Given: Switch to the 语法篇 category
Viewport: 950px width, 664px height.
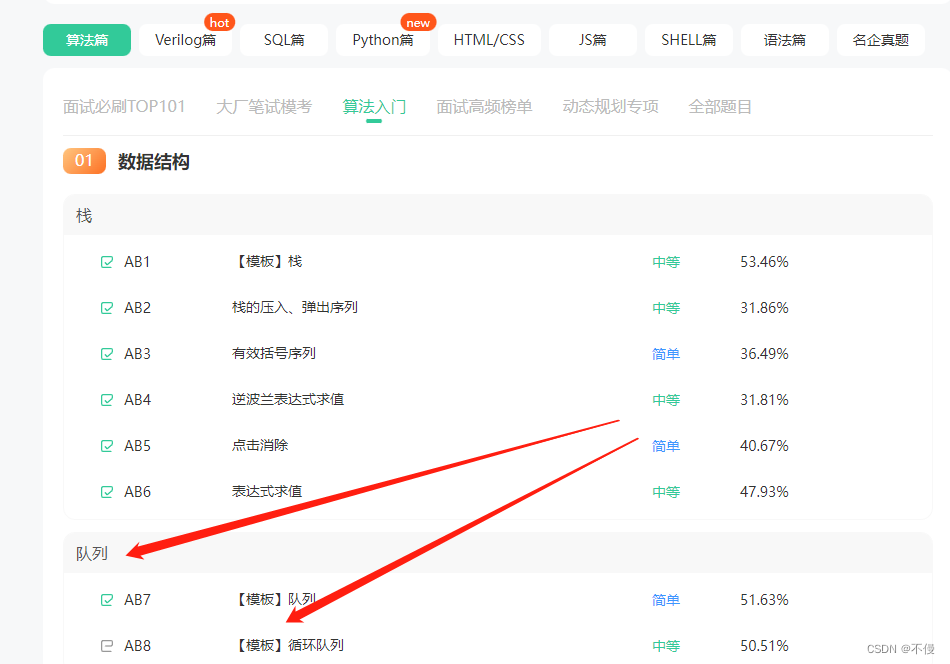Looking at the screenshot, I should (785, 40).
